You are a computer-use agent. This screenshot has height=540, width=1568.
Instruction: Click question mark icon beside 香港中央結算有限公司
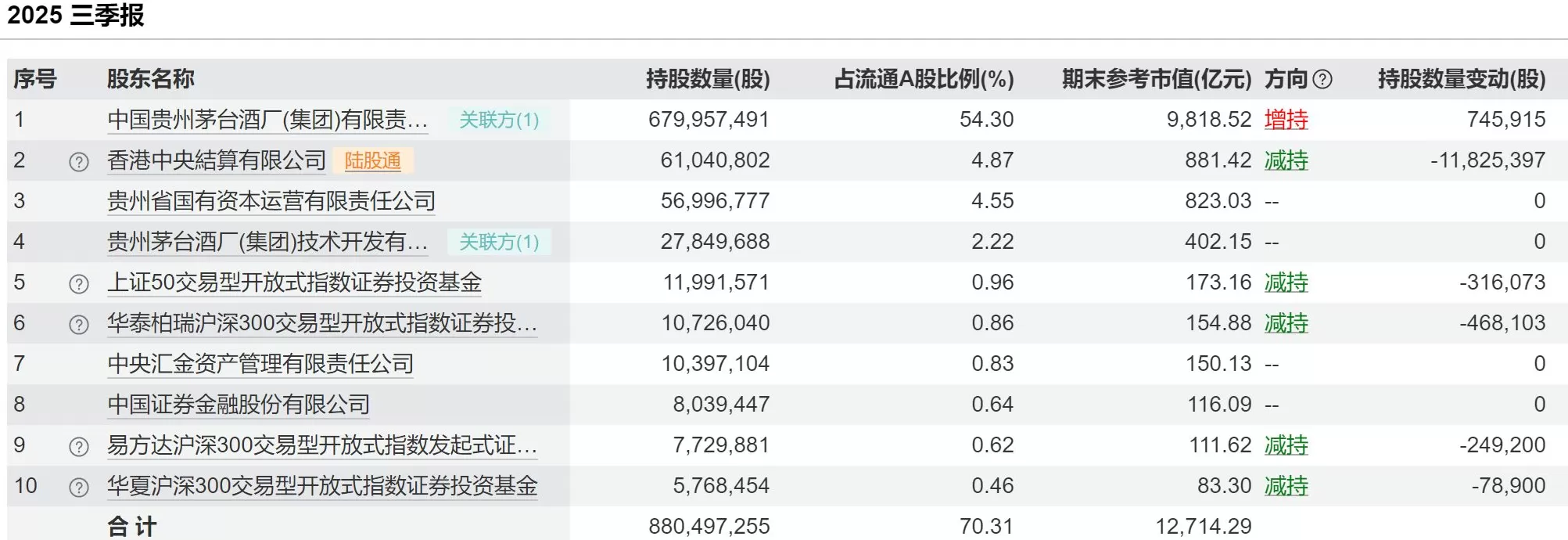coord(78,160)
